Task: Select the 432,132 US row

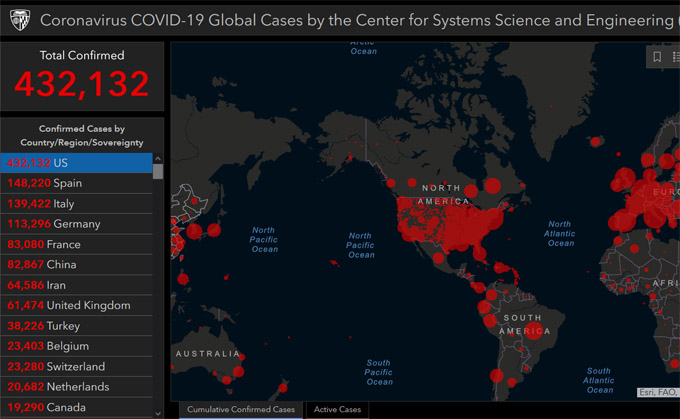Action: (76, 163)
